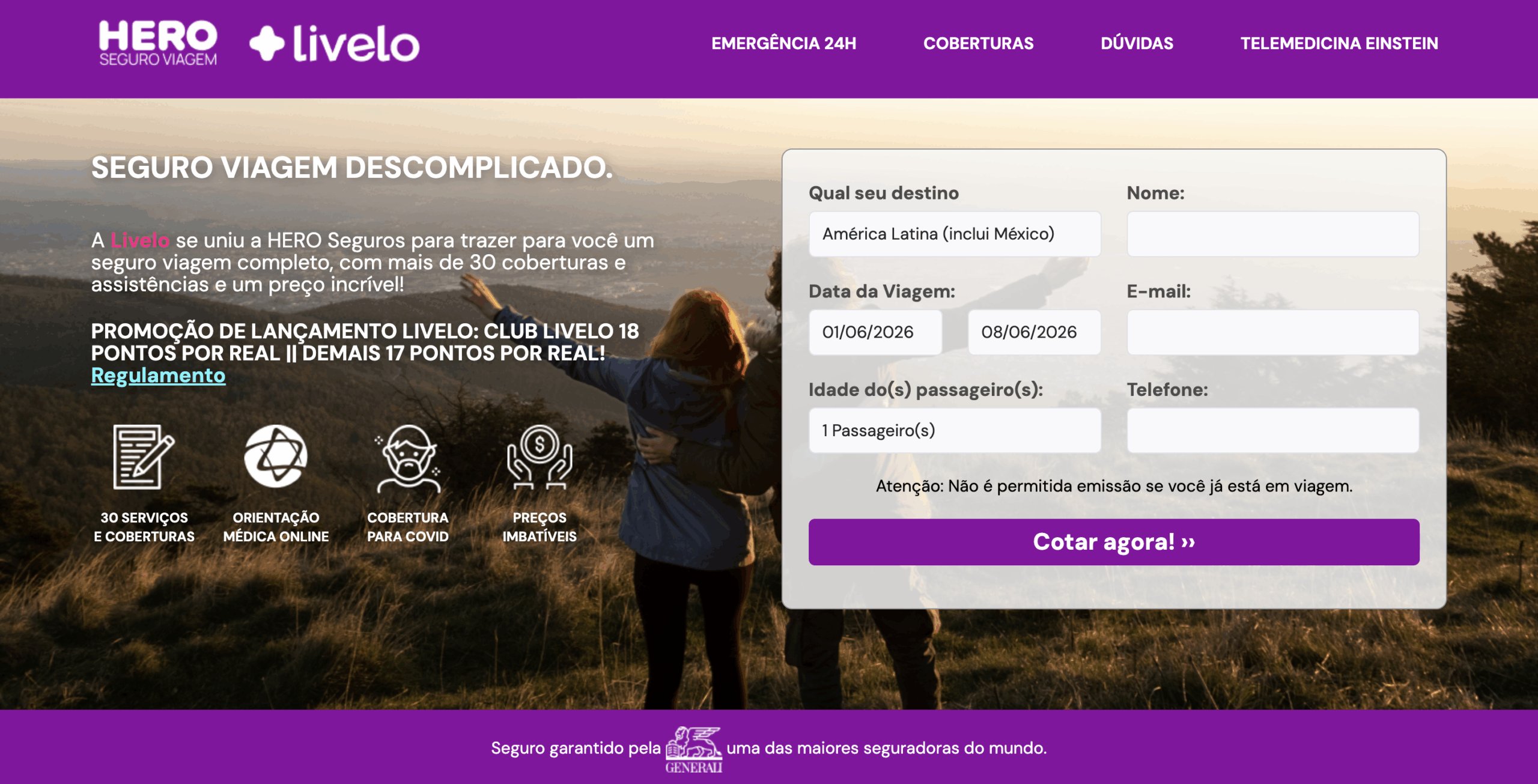The image size is (1538, 784).
Task: Open the departure date 01/06/2026 picker
Action: (x=875, y=332)
